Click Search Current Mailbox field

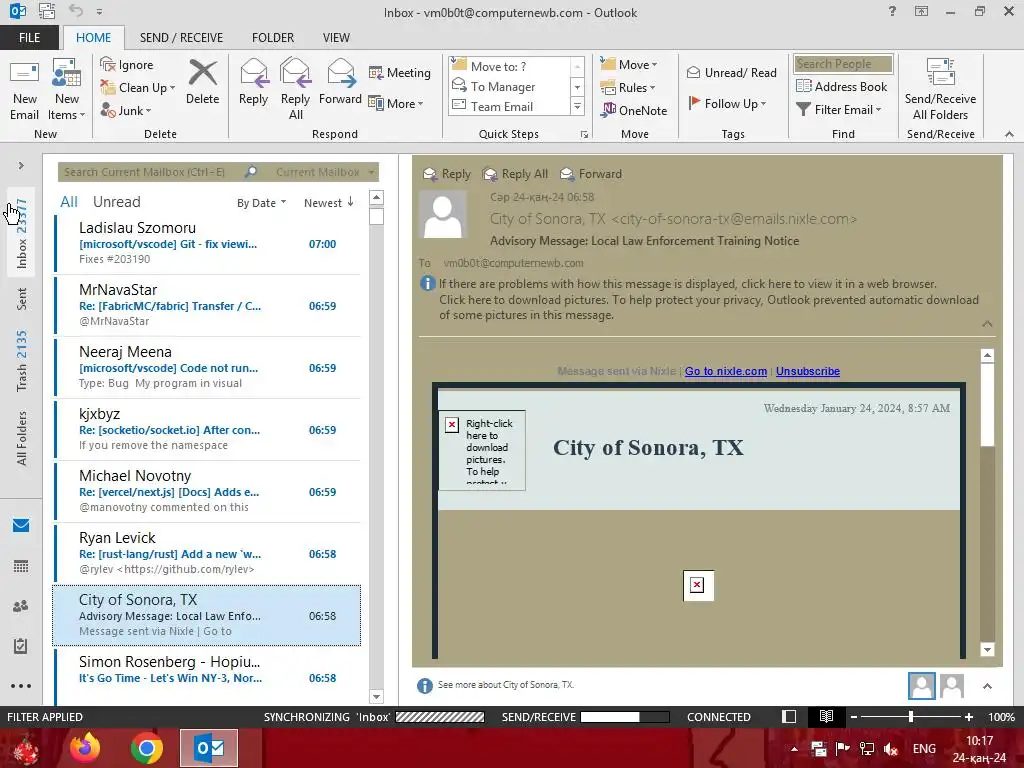click(x=150, y=172)
